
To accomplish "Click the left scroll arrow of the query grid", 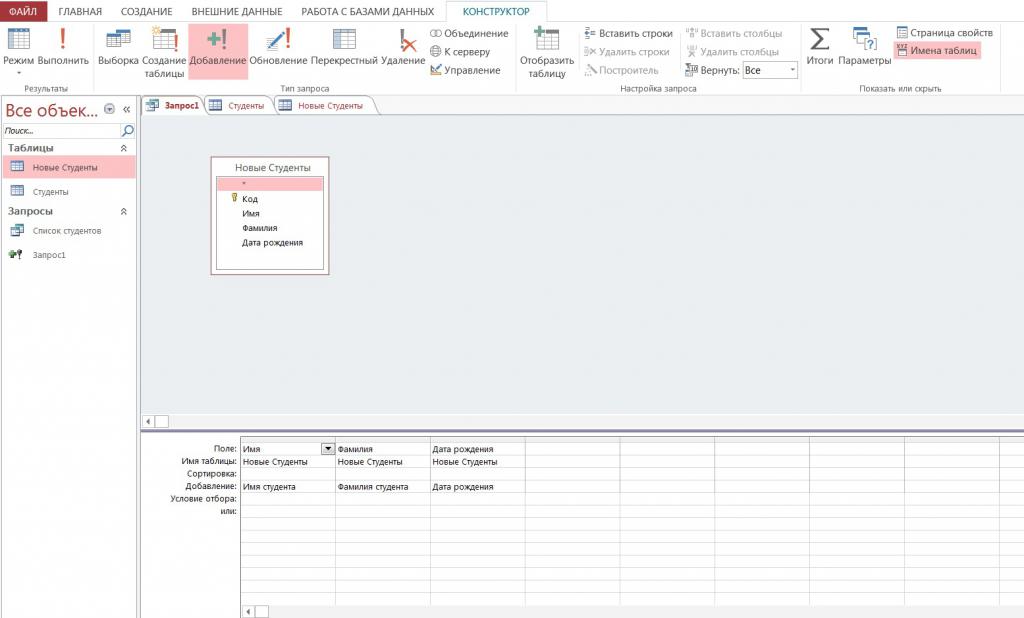I will click(x=248, y=611).
